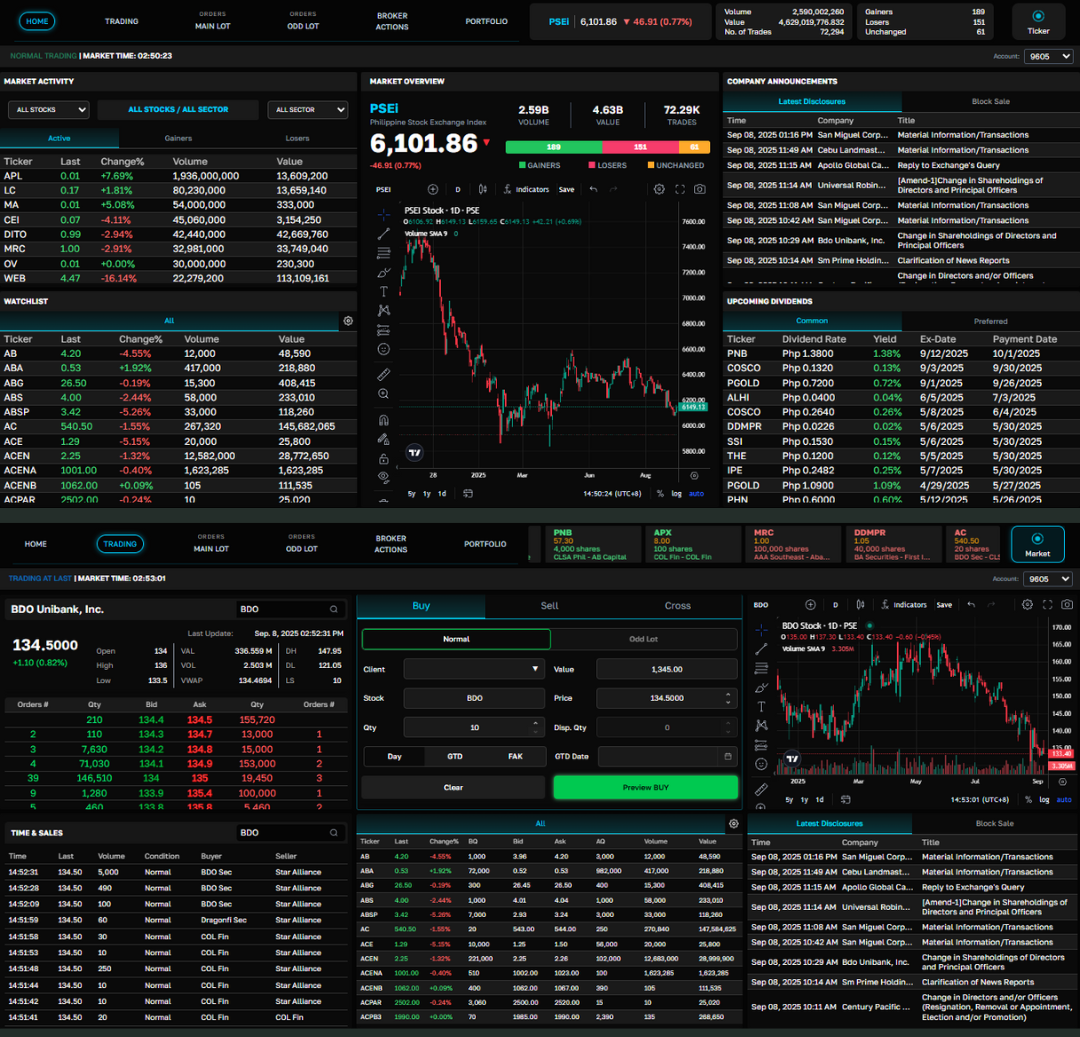Toggle log scale on PSEI chart
Screen dimensions: 1080x1037
(x=677, y=493)
